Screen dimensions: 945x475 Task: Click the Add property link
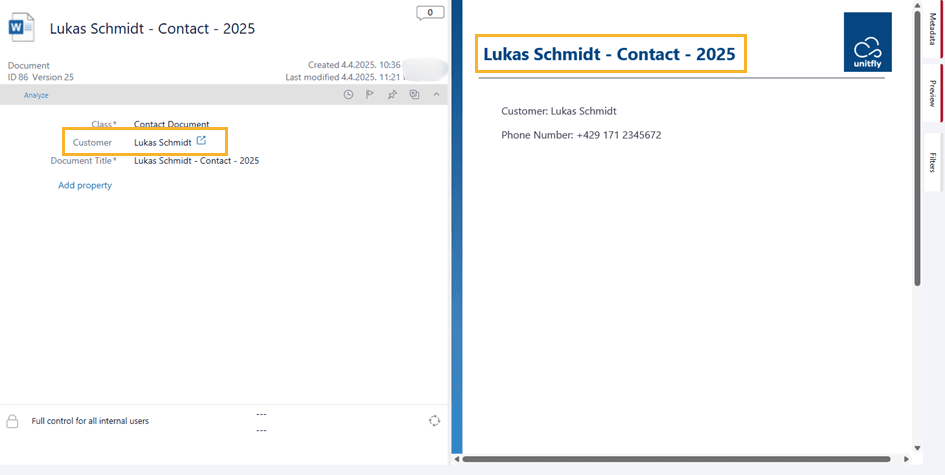pyautogui.click(x=85, y=185)
